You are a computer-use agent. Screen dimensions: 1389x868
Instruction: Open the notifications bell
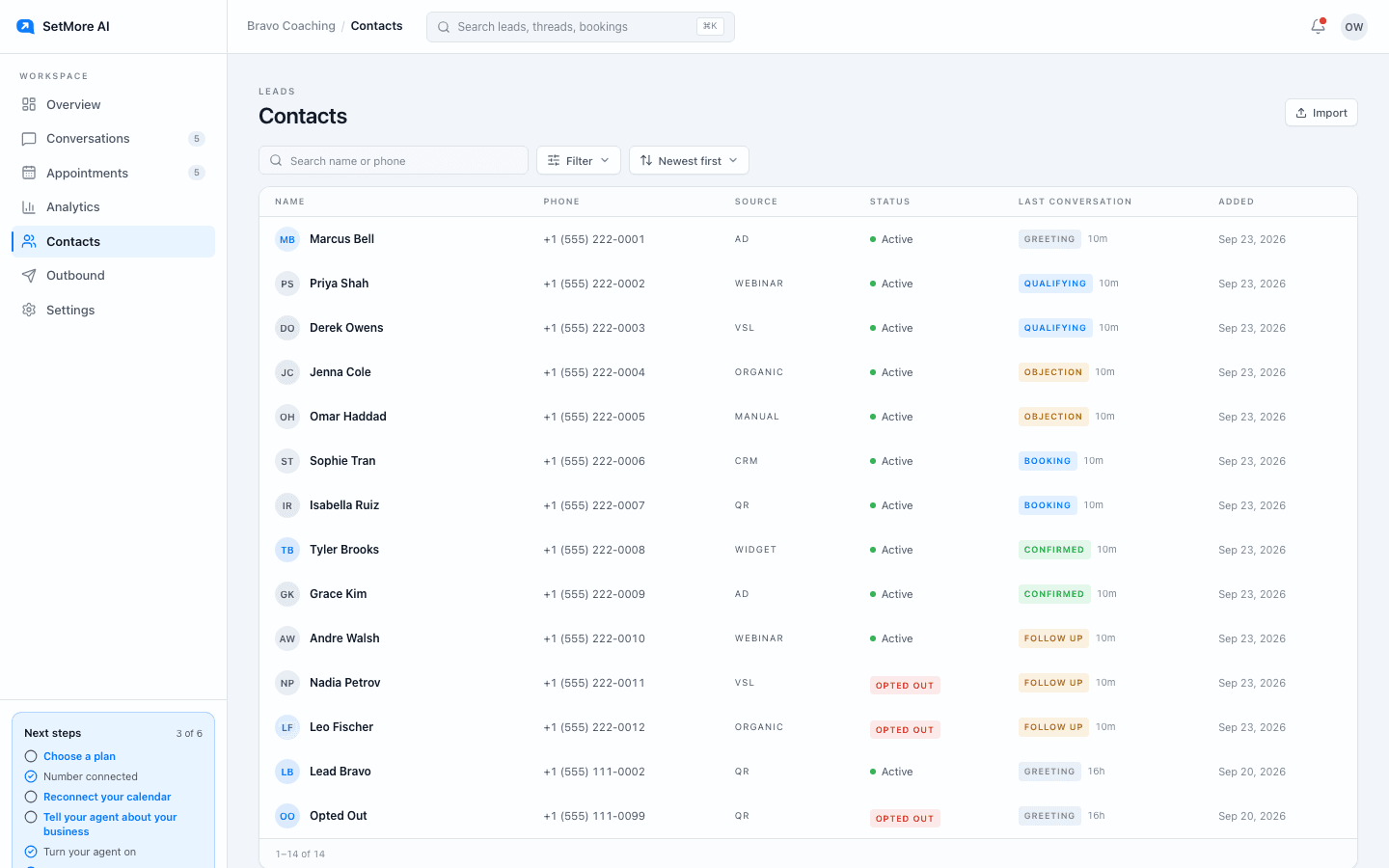pos(1318,26)
